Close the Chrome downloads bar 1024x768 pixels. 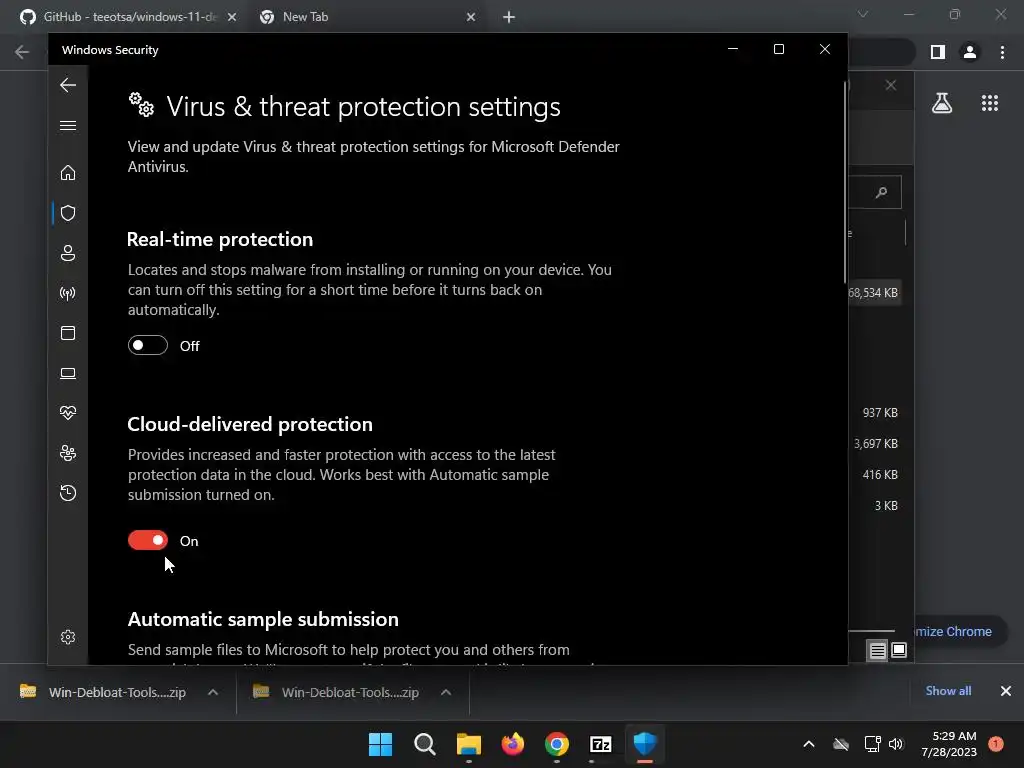1006,691
